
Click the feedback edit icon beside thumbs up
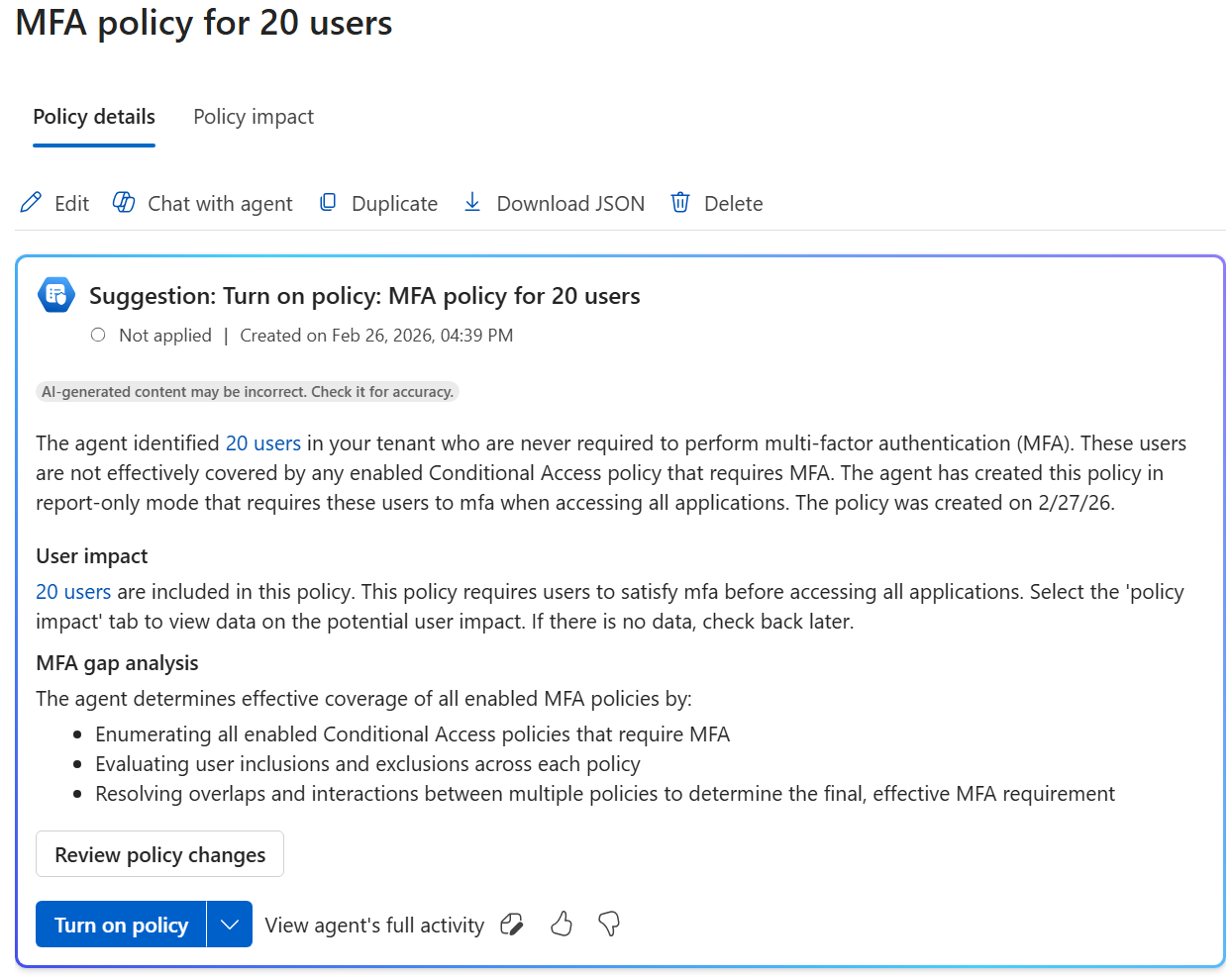tap(512, 925)
